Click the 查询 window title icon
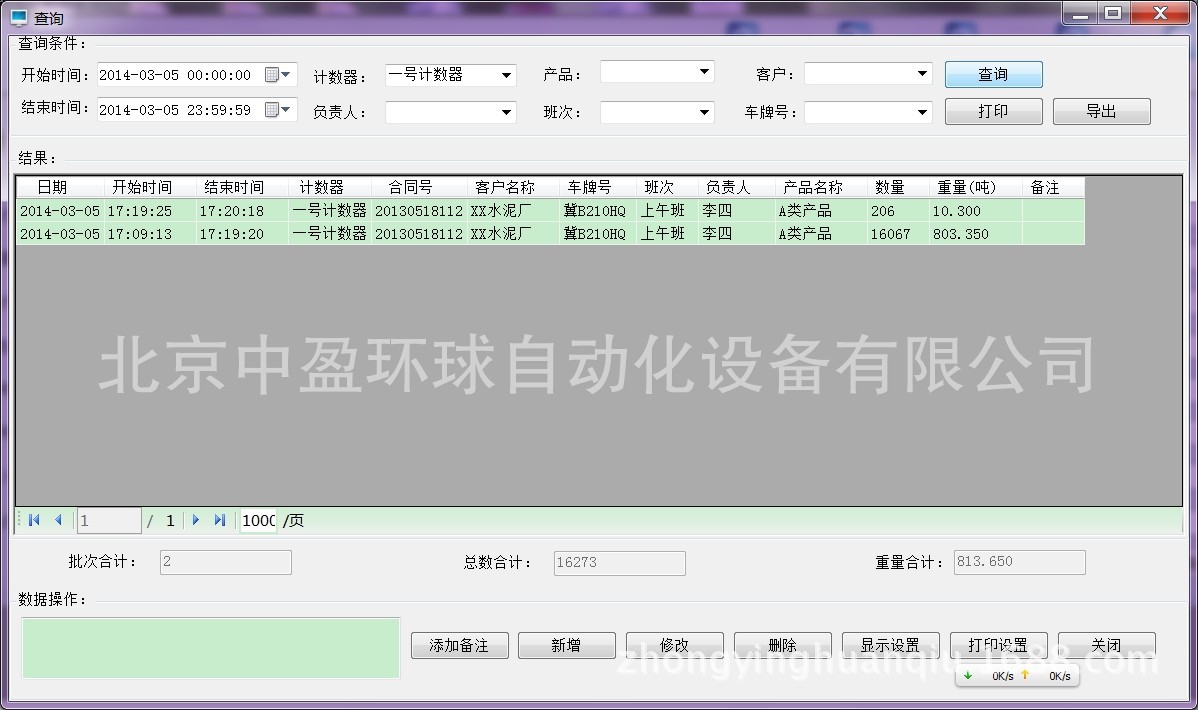 coord(18,18)
